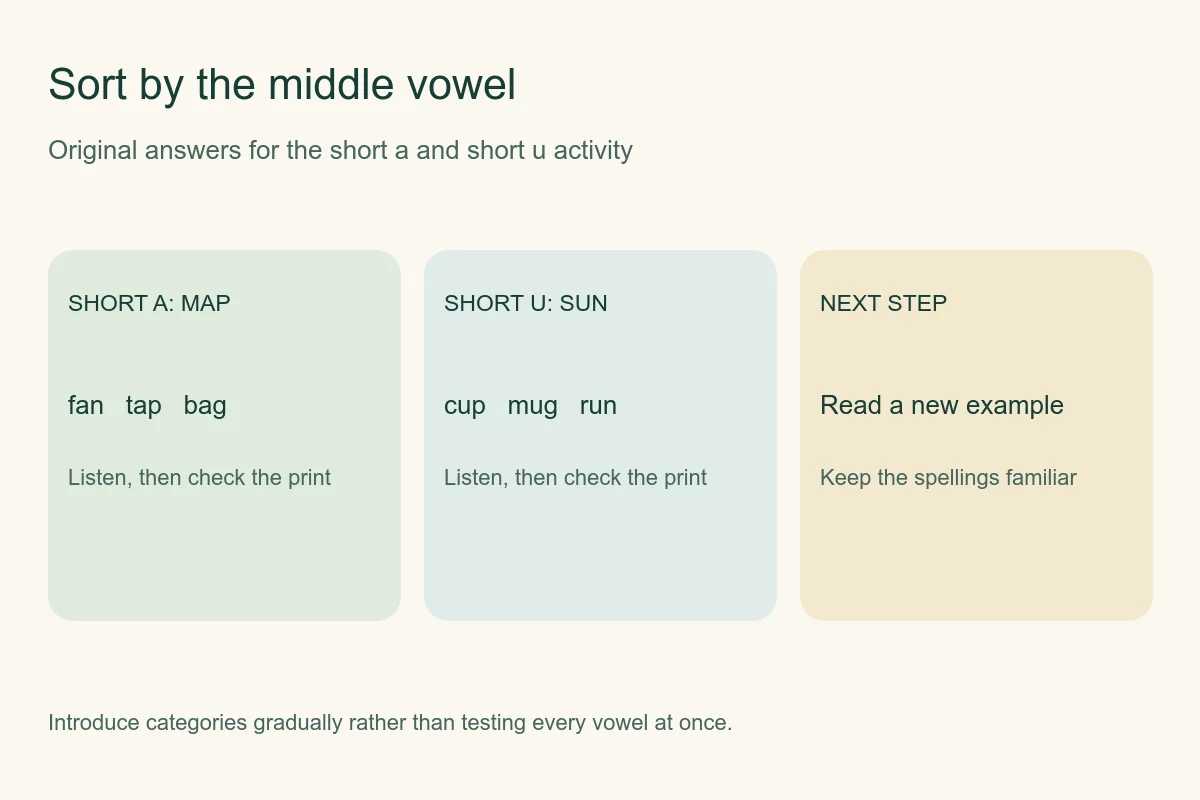The height and width of the screenshot is (800, 1200).
Task: Open the Short U: Sun card heading
Action: coord(526,303)
